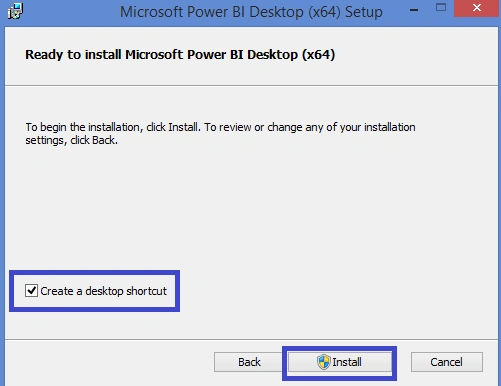This screenshot has width=501, height=386.
Task: Click the To begin the installation paragraph
Action: pyautogui.click(x=220, y=134)
